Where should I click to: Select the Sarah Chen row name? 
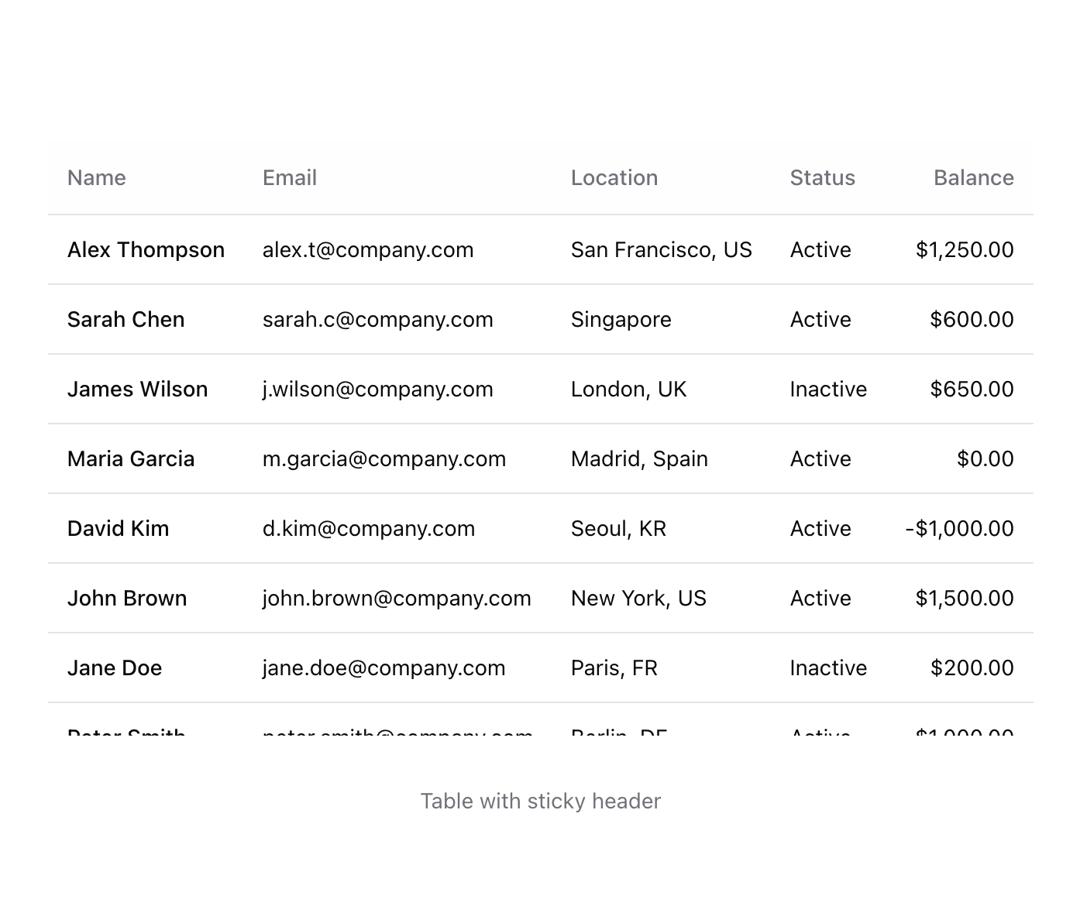126,320
